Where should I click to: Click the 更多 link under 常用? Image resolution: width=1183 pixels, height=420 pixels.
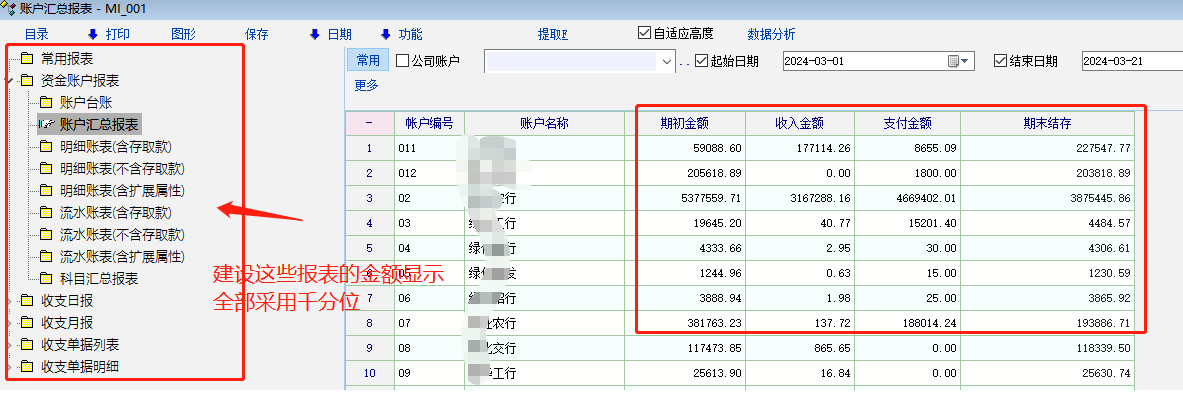coord(366,85)
